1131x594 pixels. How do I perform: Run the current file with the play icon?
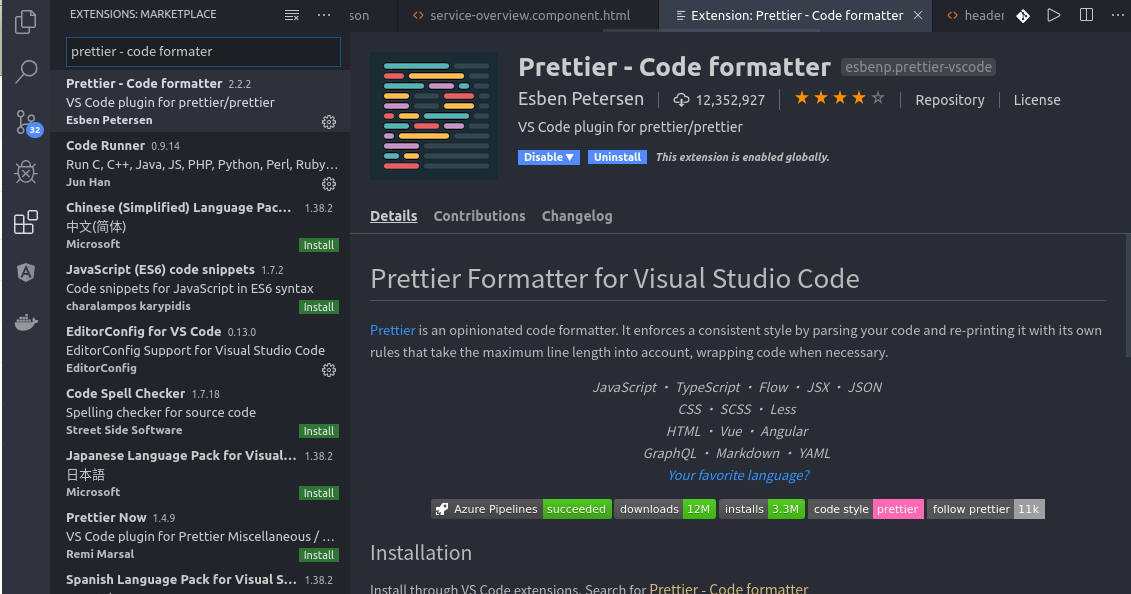tap(1055, 14)
